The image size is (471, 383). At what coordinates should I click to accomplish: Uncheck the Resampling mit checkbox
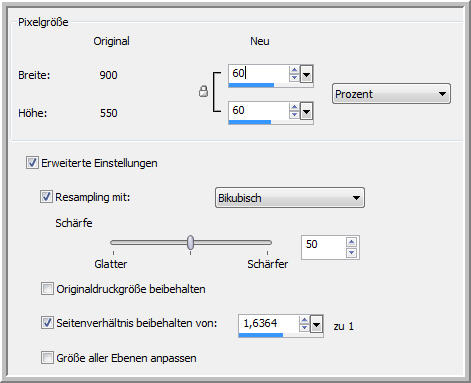tap(46, 197)
